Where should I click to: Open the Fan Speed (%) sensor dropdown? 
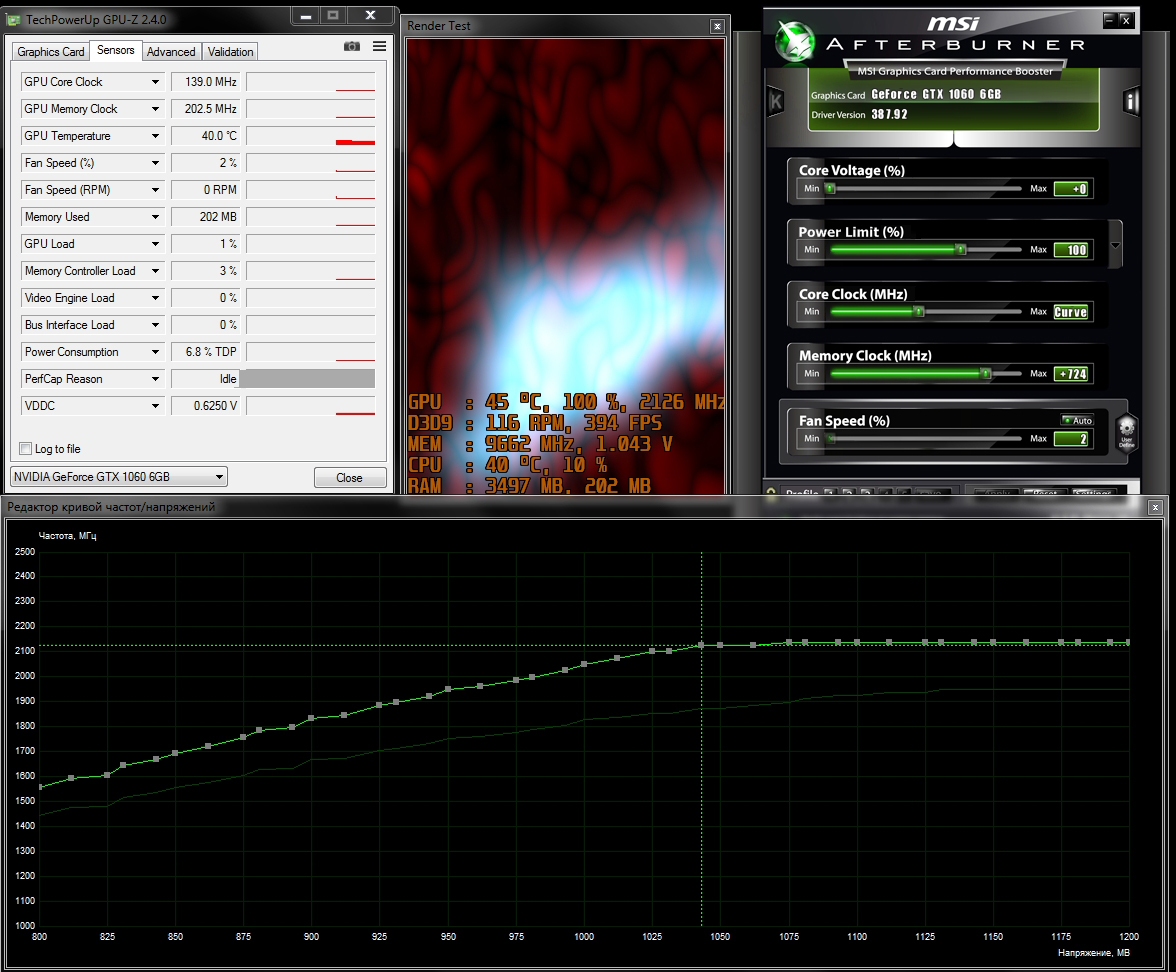pyautogui.click(x=155, y=163)
